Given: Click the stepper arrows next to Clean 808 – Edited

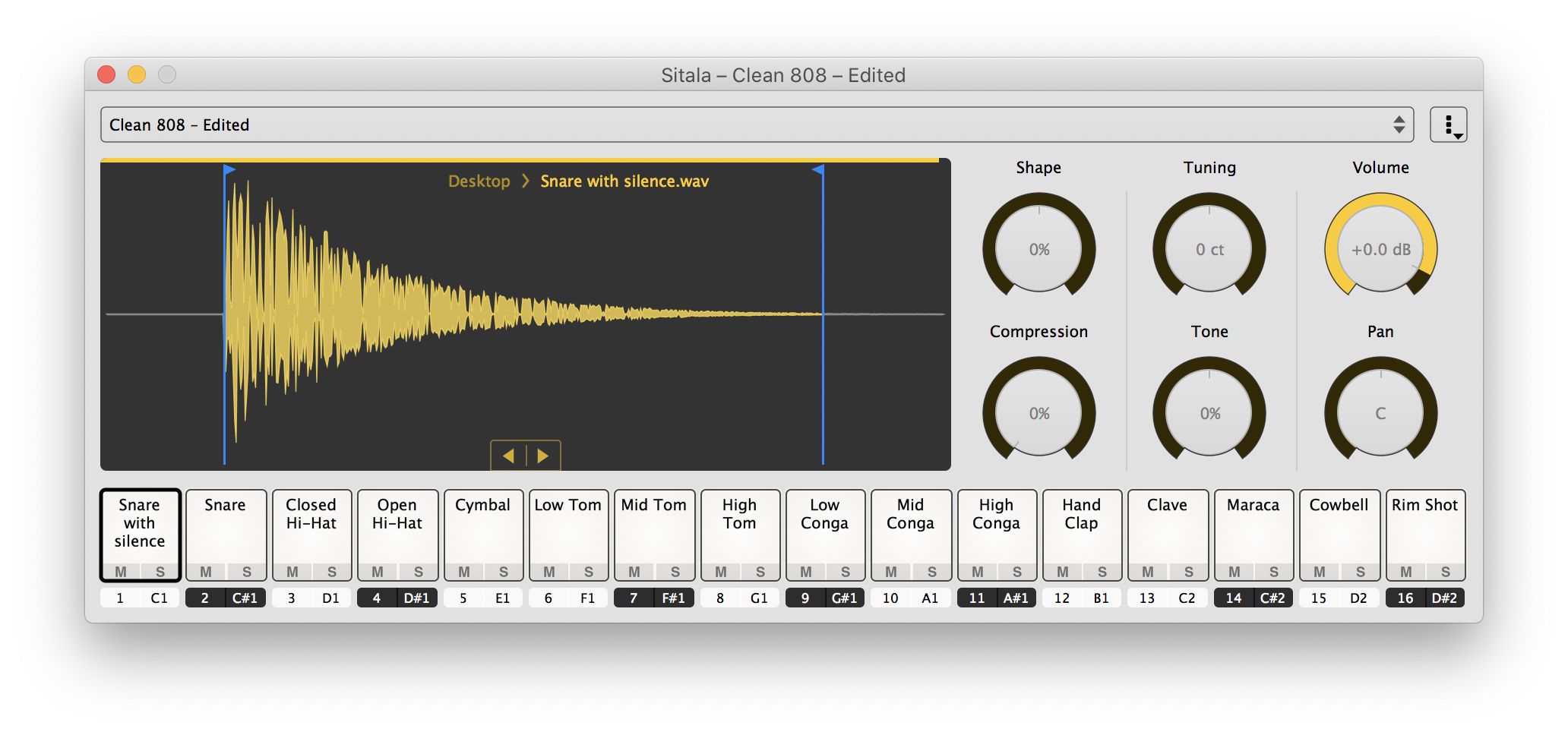Looking at the screenshot, I should (1402, 124).
